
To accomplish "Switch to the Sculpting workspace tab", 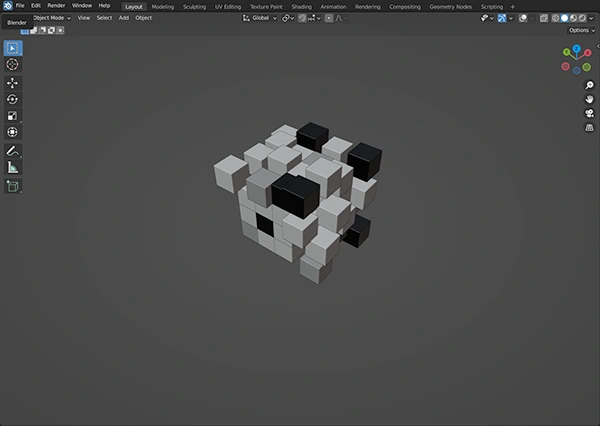I will click(194, 7).
